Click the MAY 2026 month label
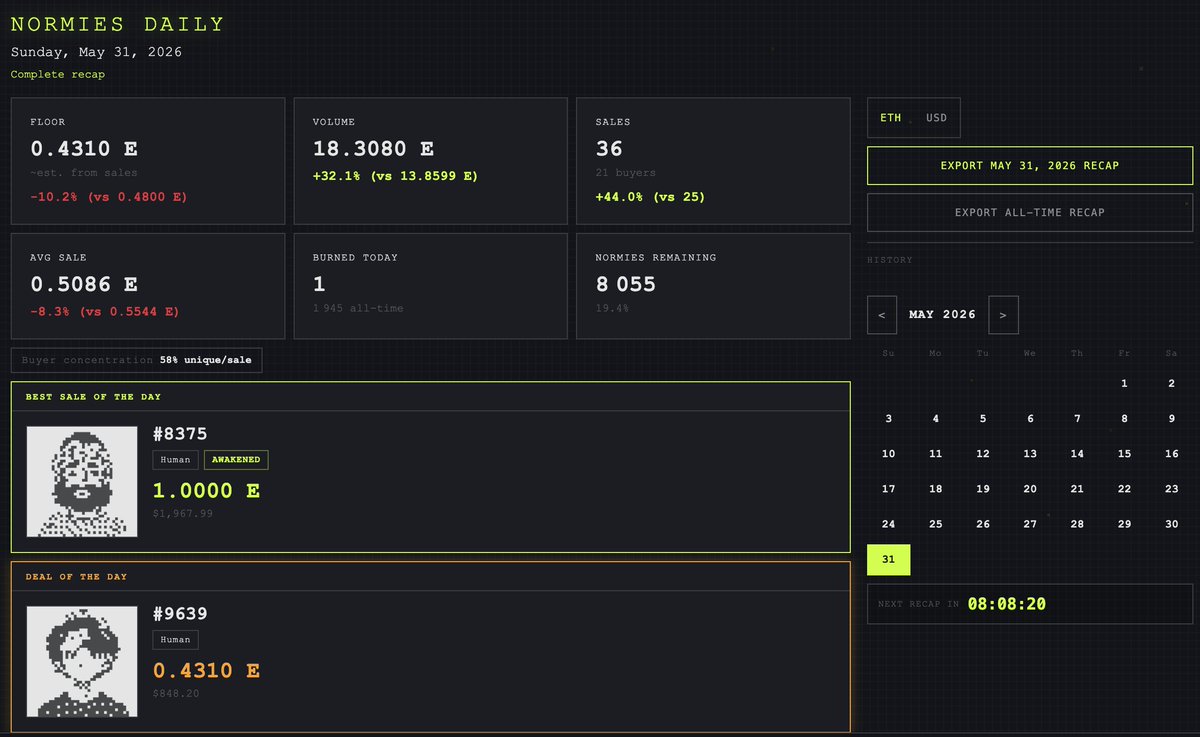 coord(942,315)
